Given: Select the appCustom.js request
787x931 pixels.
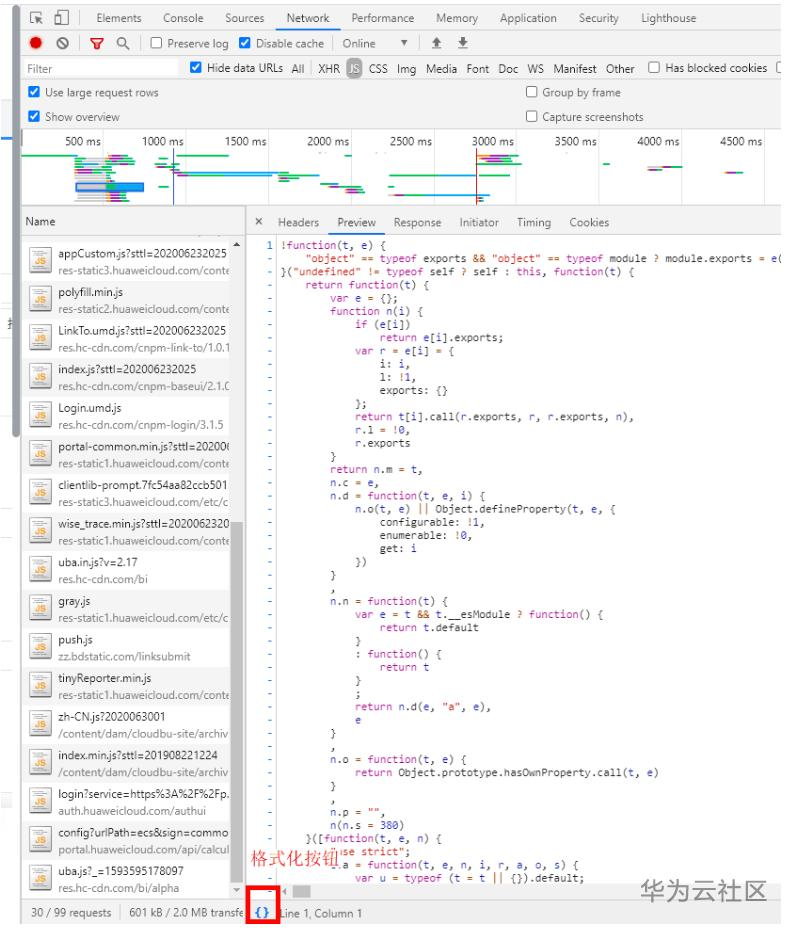Looking at the screenshot, I should (x=127, y=261).
